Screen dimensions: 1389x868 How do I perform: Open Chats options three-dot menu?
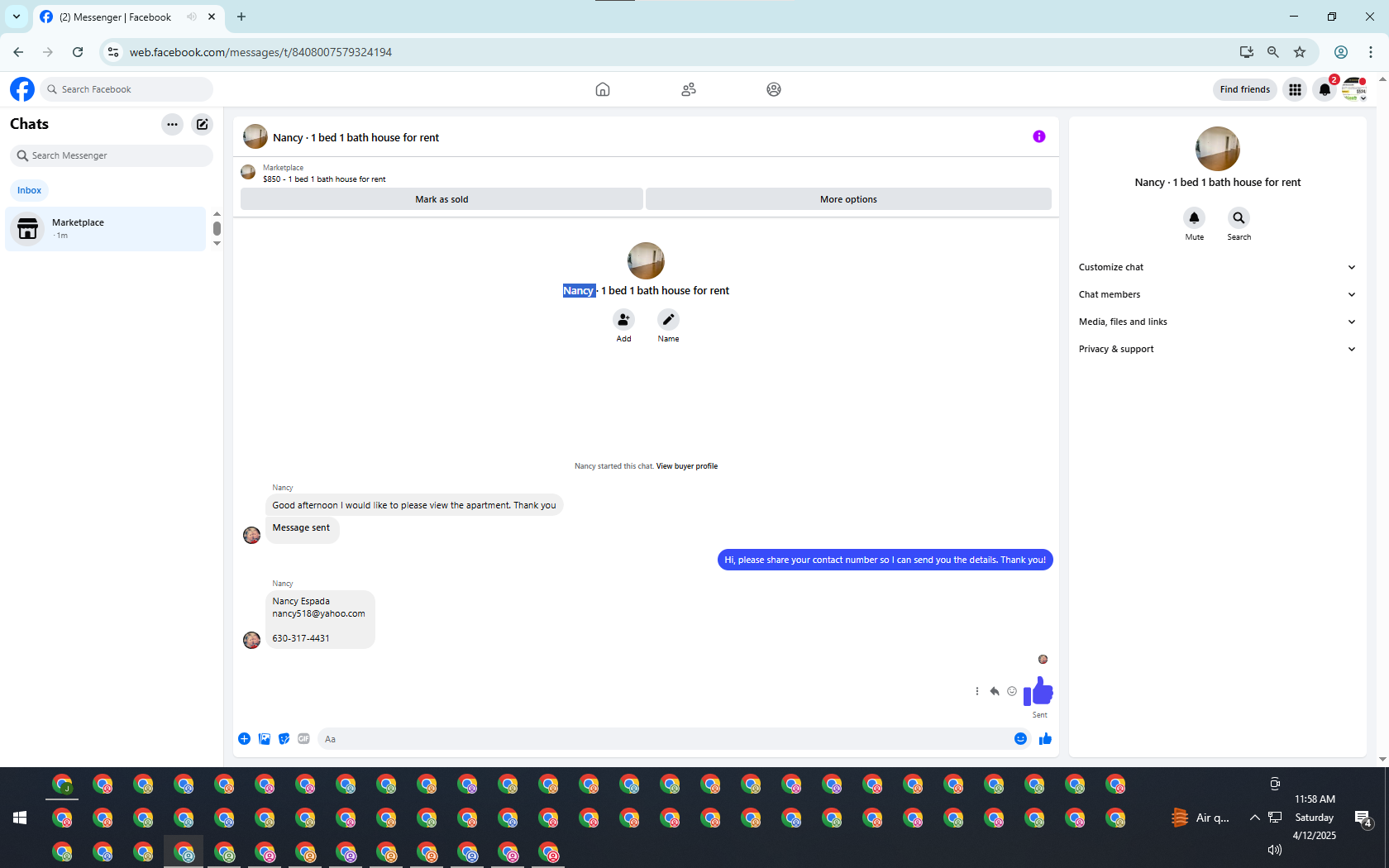[172, 124]
